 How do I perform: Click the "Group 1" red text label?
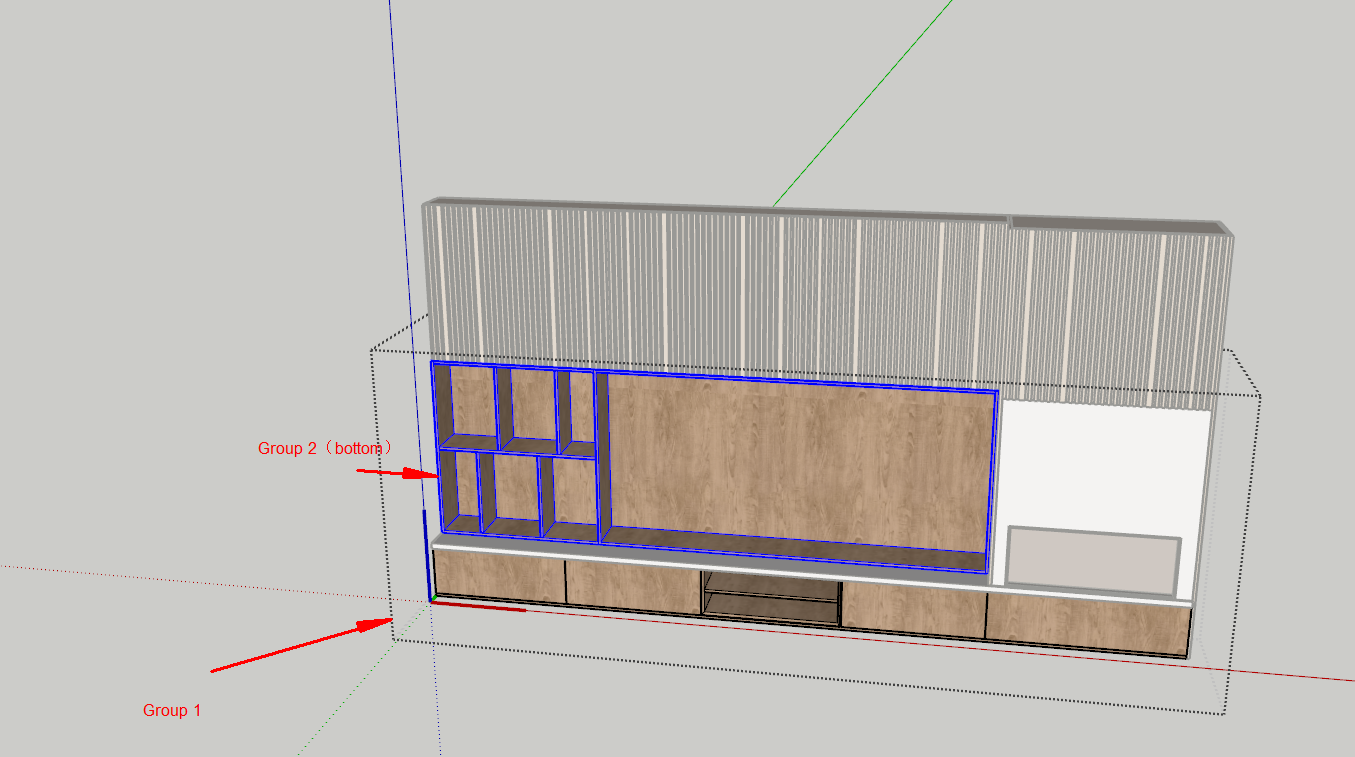(x=172, y=710)
